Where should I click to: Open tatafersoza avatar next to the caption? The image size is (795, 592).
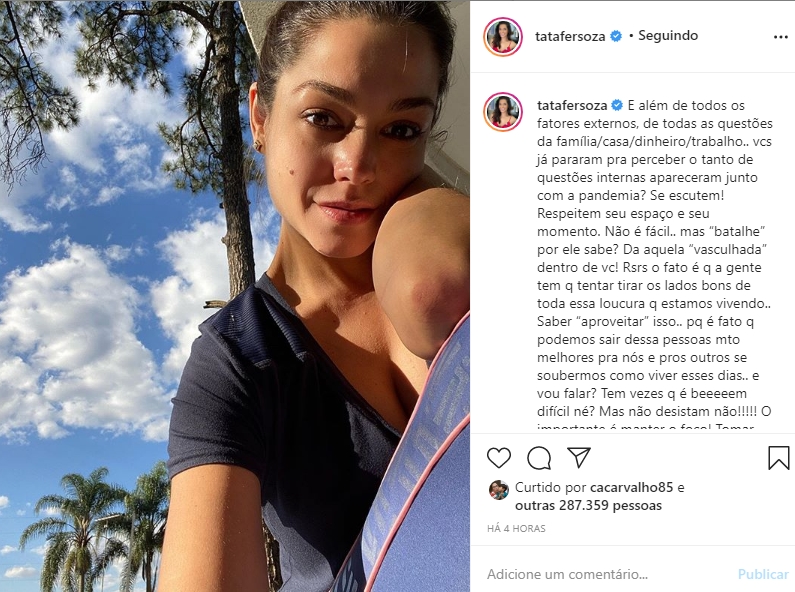click(503, 112)
